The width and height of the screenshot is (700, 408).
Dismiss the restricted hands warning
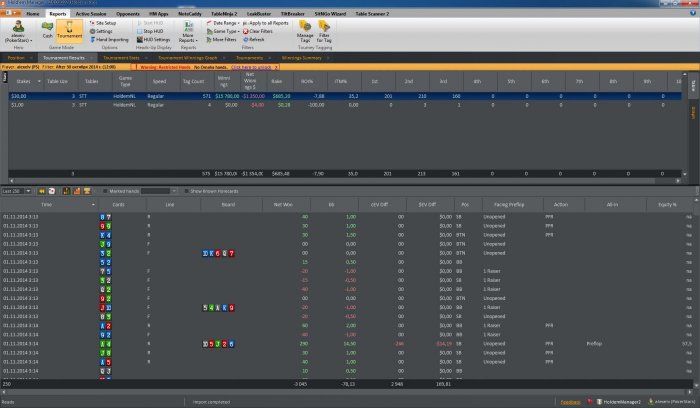[276, 67]
